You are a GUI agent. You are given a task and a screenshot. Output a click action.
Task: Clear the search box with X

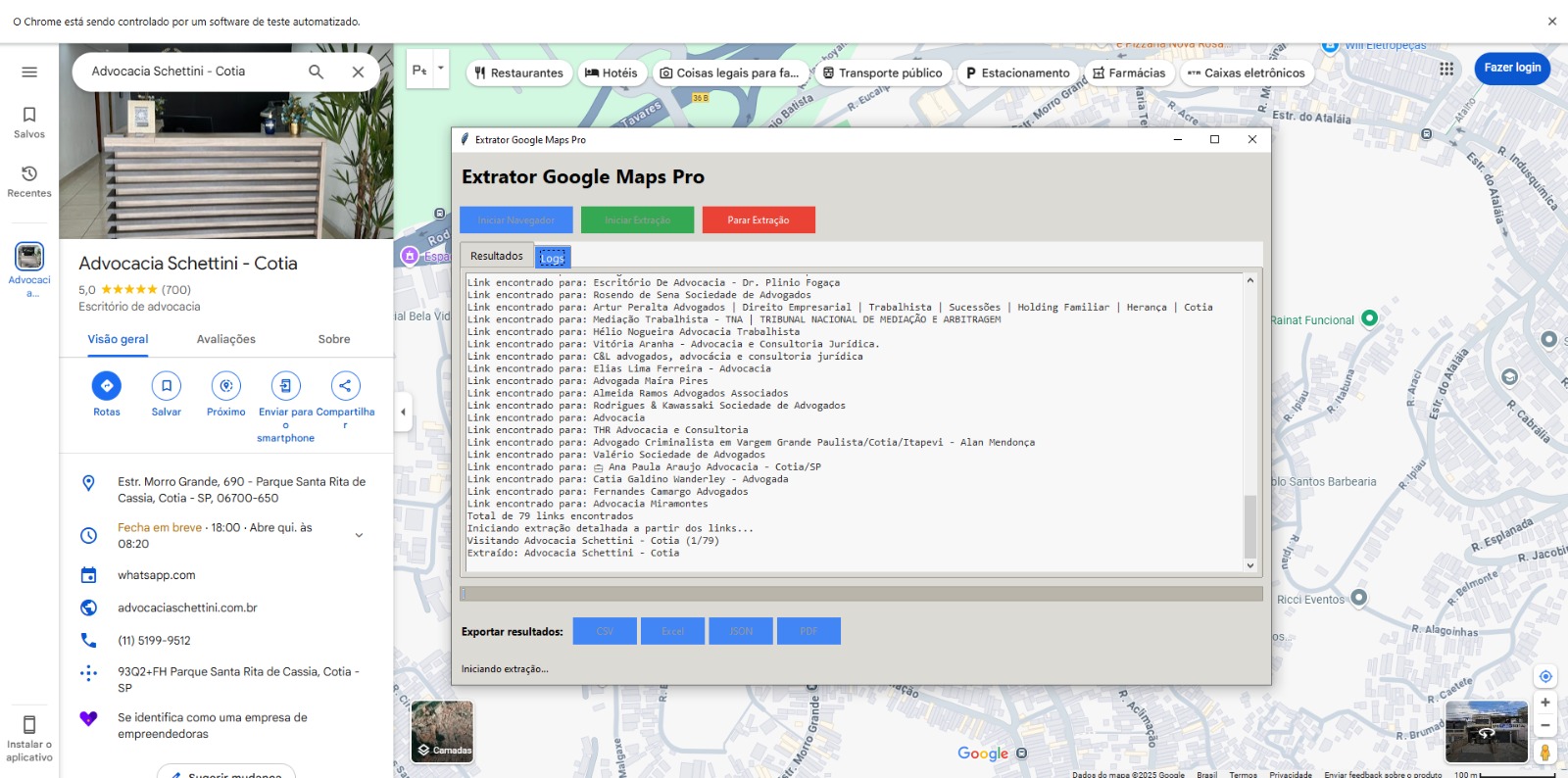click(x=358, y=72)
